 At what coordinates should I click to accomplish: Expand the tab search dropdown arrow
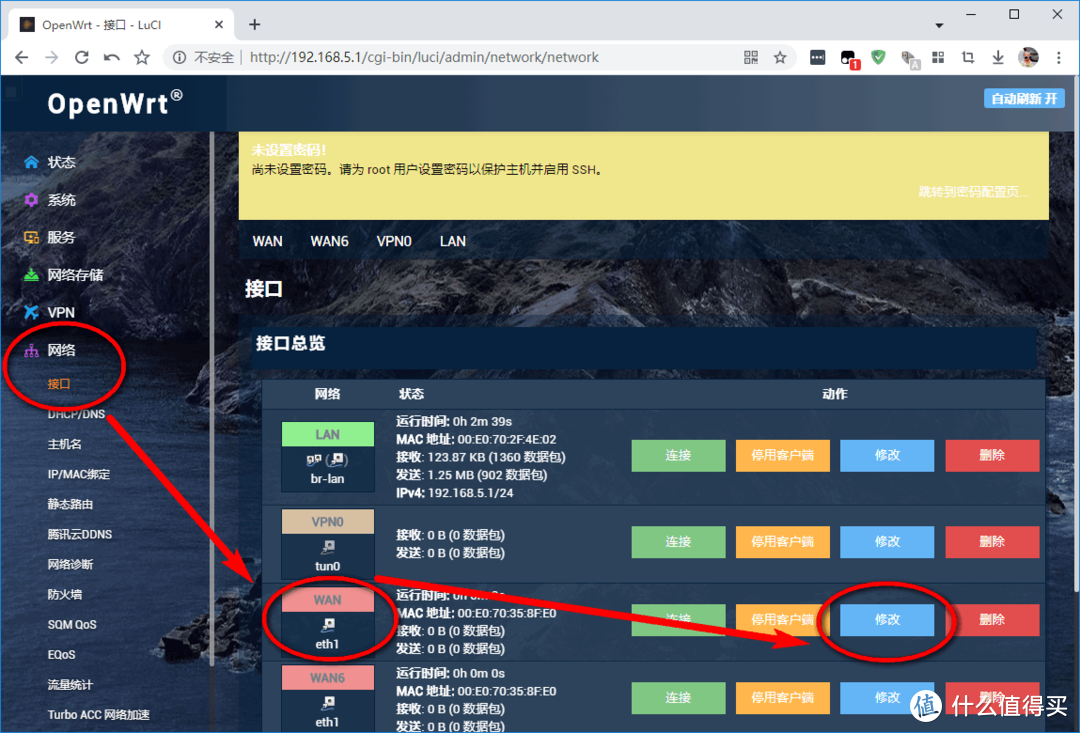[x=939, y=25]
